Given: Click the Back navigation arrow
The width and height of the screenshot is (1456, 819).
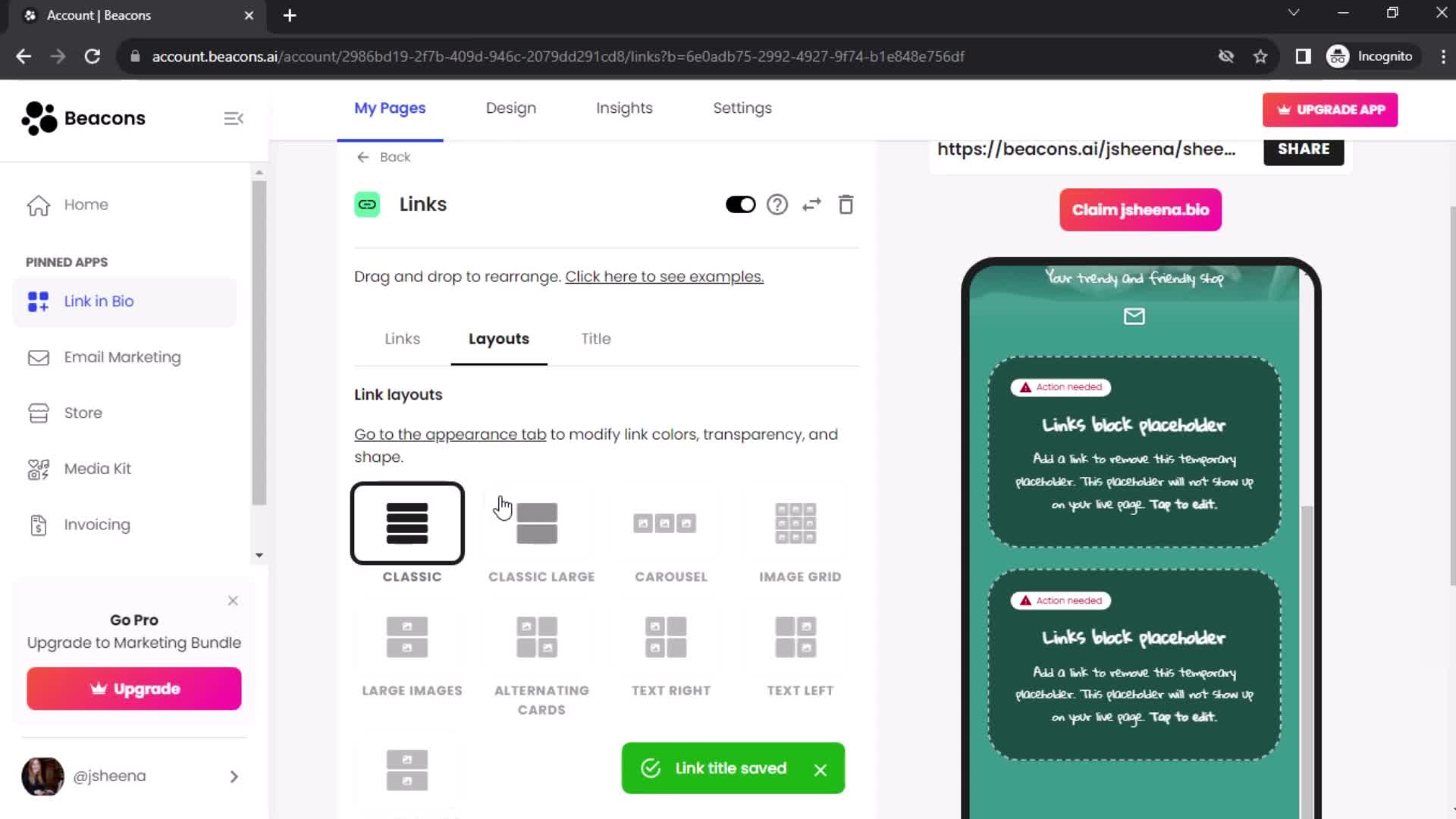Looking at the screenshot, I should click(362, 156).
